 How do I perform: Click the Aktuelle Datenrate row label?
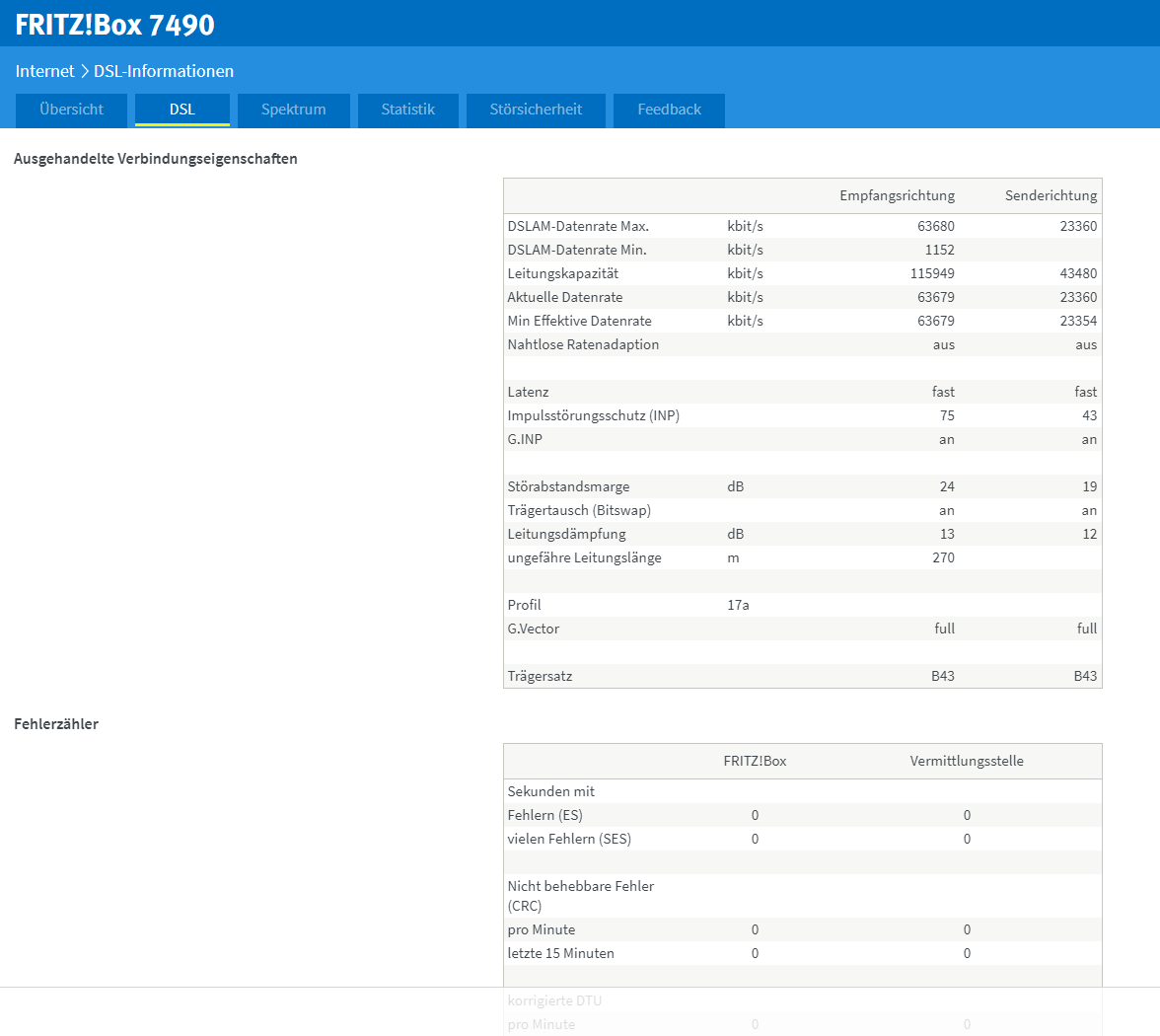[x=565, y=298]
